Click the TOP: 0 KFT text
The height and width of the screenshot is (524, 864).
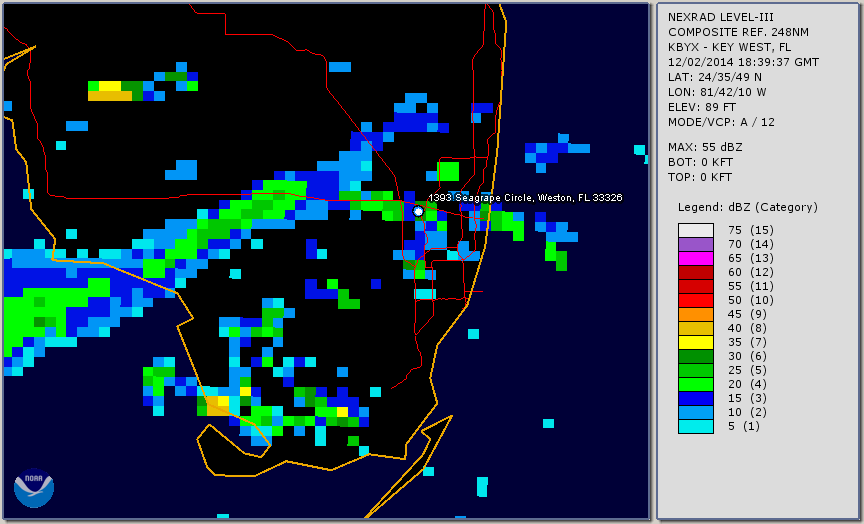click(700, 177)
